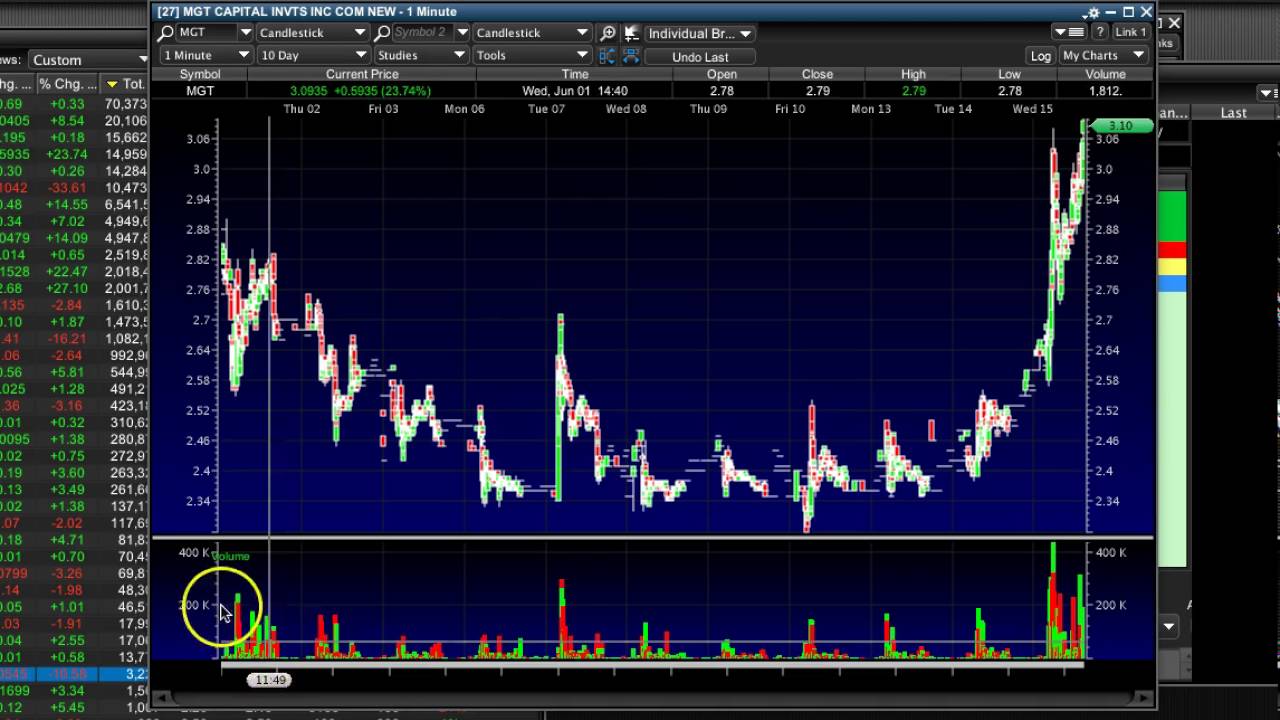Open the second Candlestick chart type dropdown

pyautogui.click(x=582, y=33)
